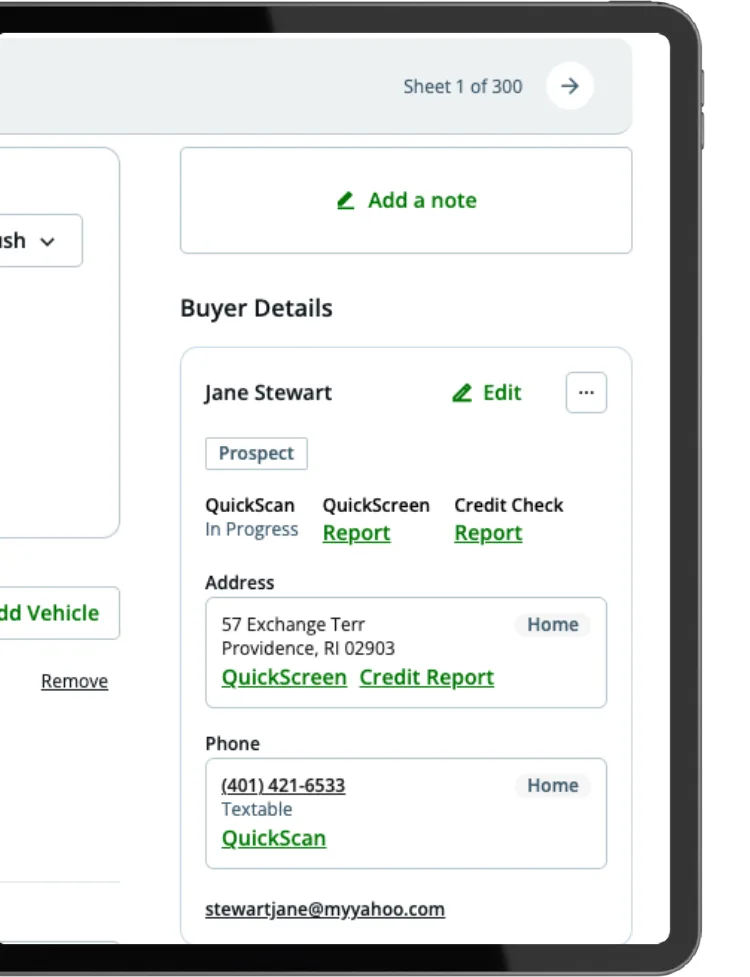Open the QuickScreen Report link
Image resolution: width=750 pixels, height=977 pixels.
tap(356, 533)
